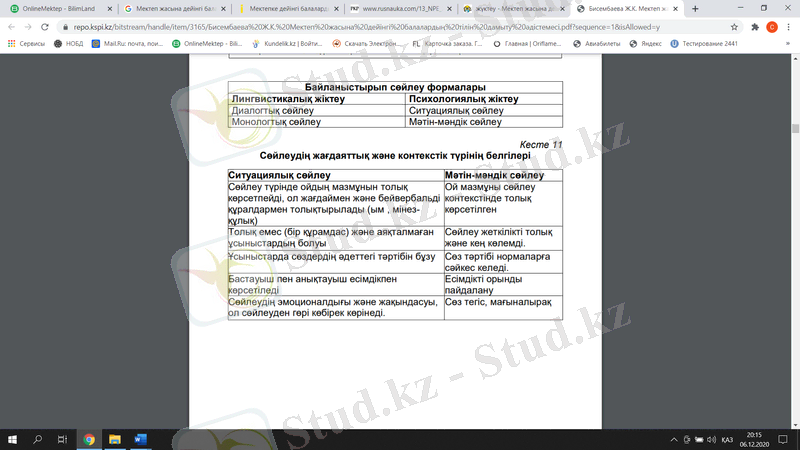Expand the hidden bookmarks chevron
The image size is (800, 450).
[x=788, y=44]
